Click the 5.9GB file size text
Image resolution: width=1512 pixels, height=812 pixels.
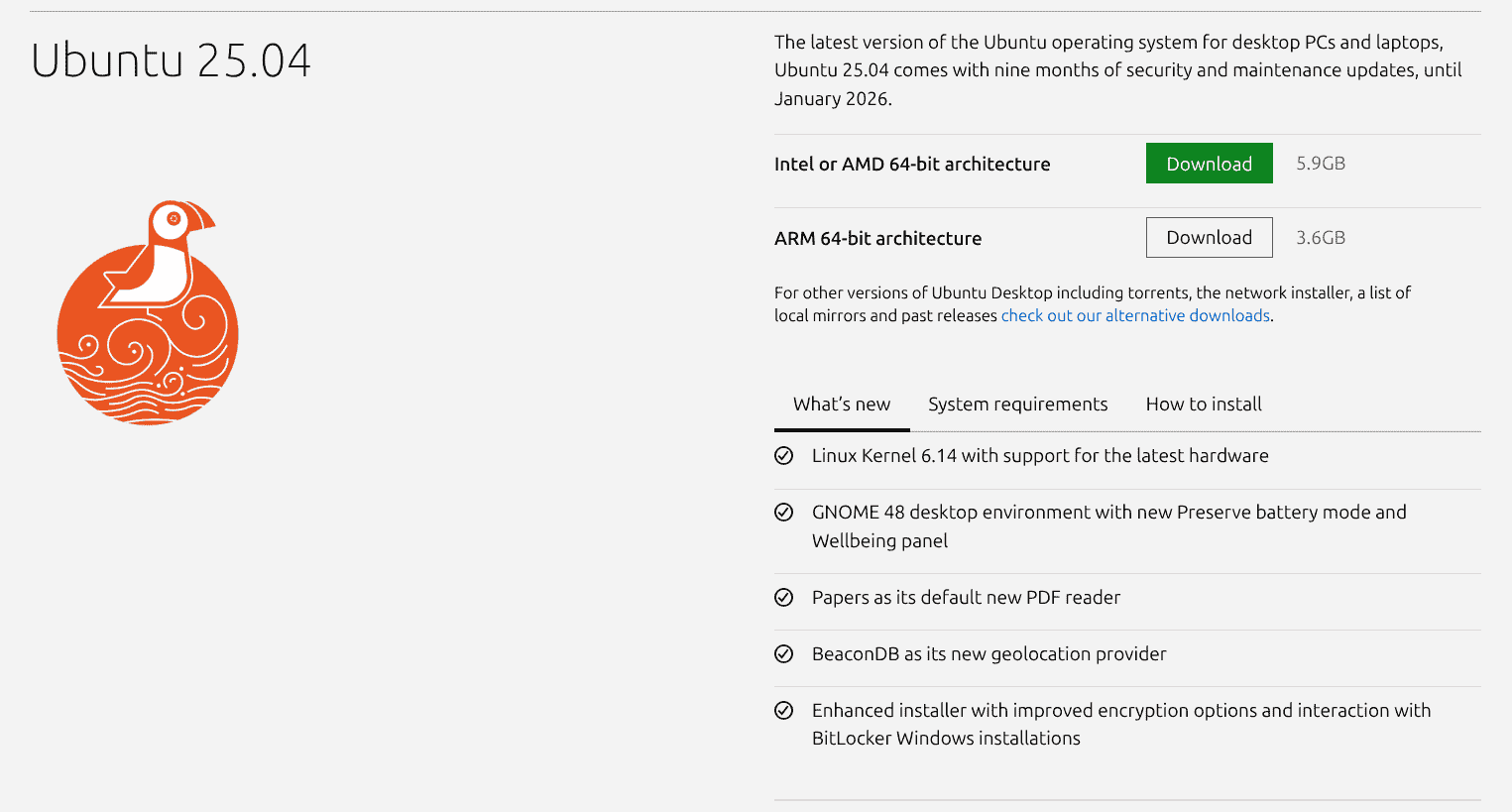[x=1321, y=164]
